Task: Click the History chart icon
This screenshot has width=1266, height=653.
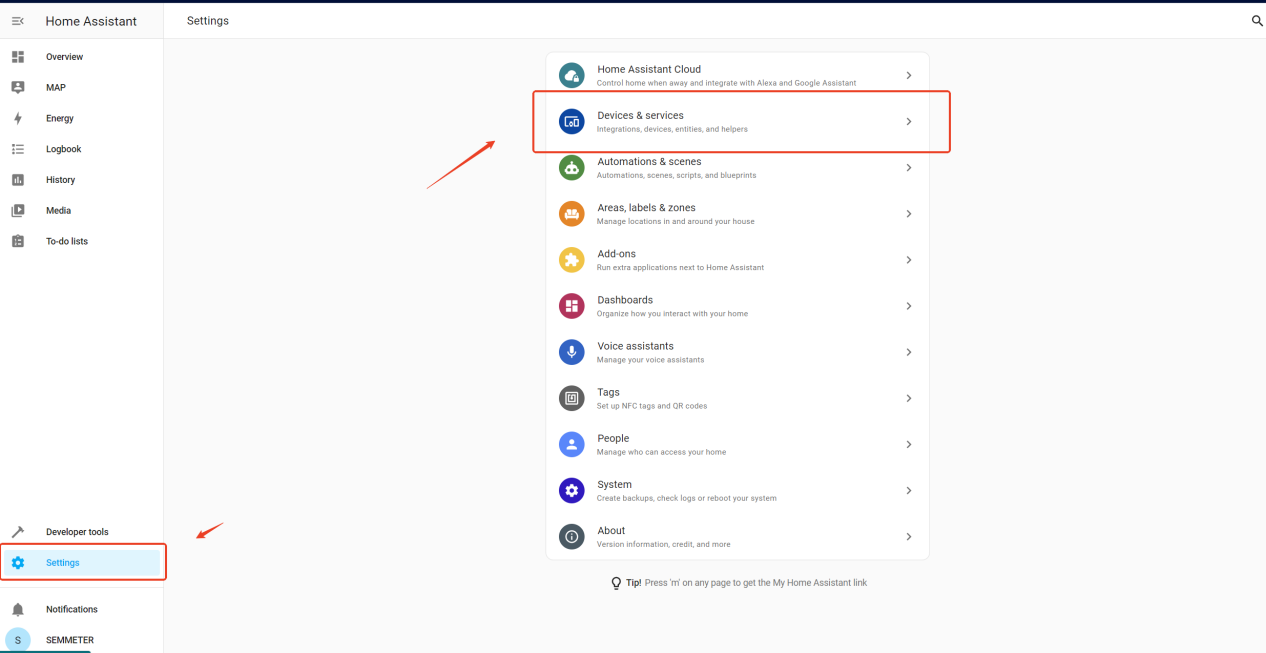Action: click(17, 180)
